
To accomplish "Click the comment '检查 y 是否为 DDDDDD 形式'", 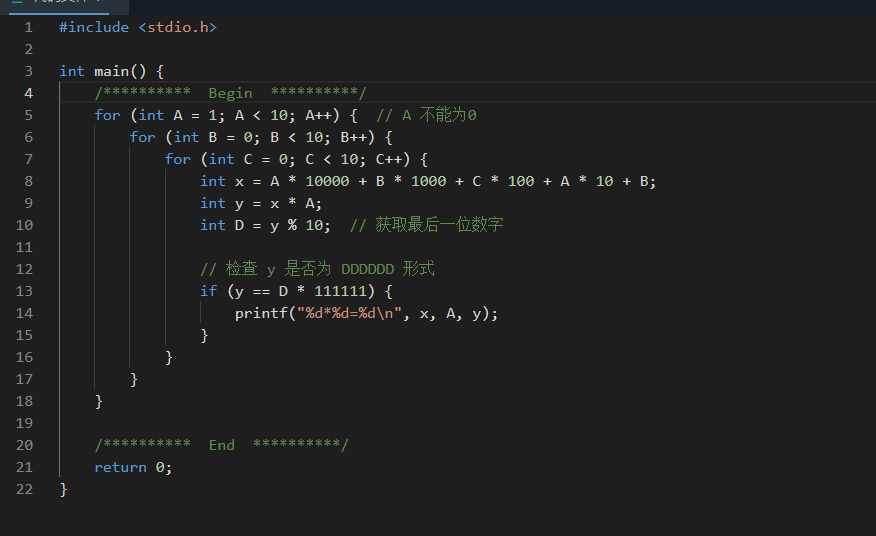I will [x=317, y=269].
